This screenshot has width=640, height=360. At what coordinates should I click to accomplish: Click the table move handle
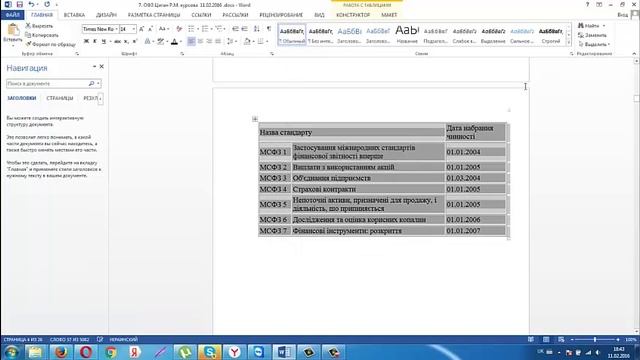[255, 119]
